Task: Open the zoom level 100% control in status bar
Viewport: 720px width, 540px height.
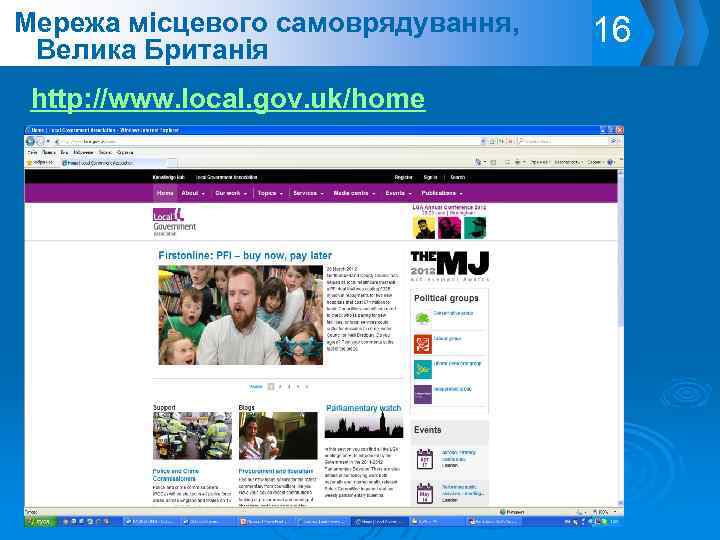Action: (604, 512)
